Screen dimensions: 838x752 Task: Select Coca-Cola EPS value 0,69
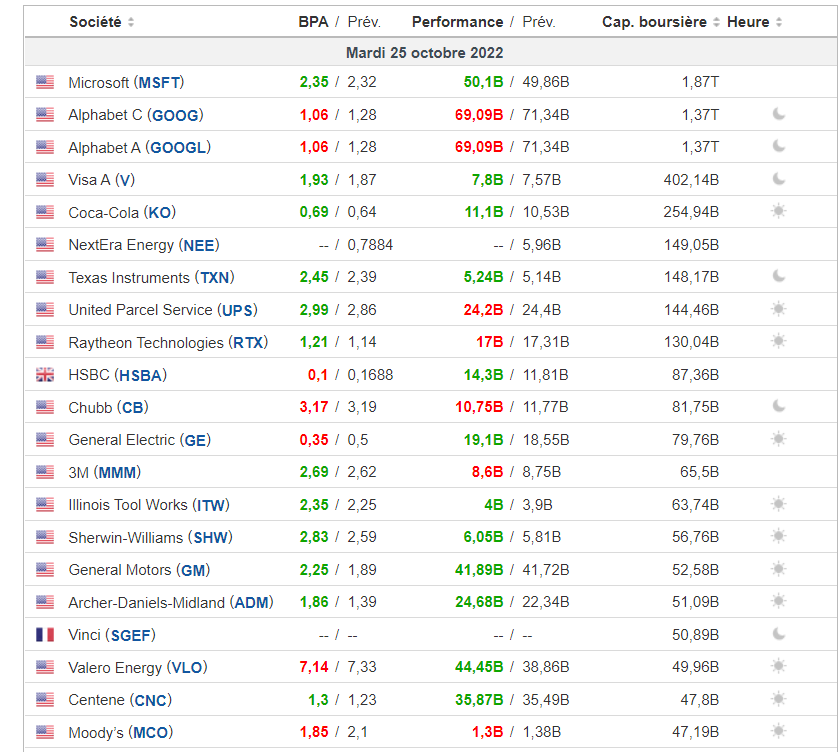pos(314,212)
